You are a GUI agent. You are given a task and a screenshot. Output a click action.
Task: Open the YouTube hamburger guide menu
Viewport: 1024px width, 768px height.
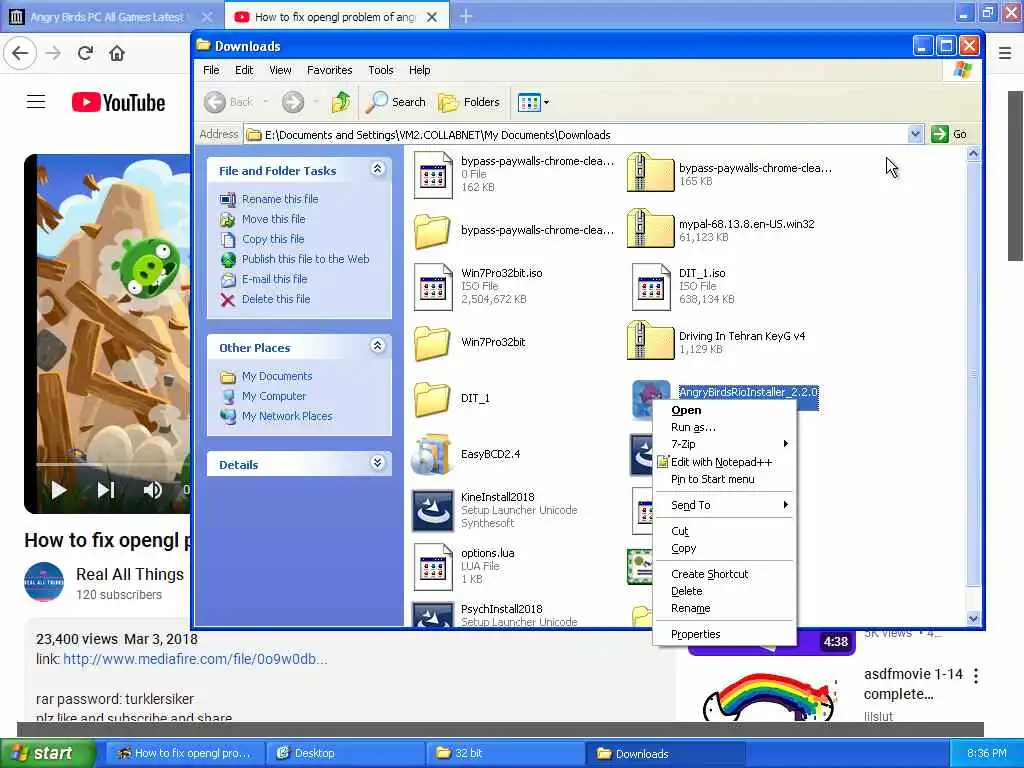36,102
